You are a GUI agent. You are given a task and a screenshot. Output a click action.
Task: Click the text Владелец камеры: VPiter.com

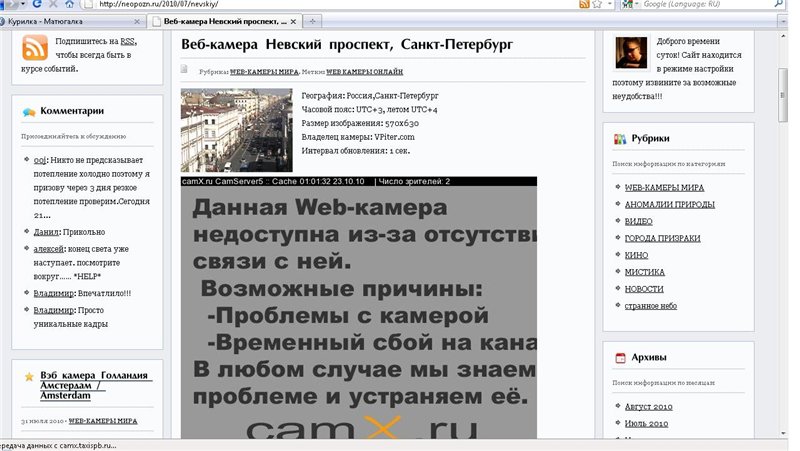358,137
